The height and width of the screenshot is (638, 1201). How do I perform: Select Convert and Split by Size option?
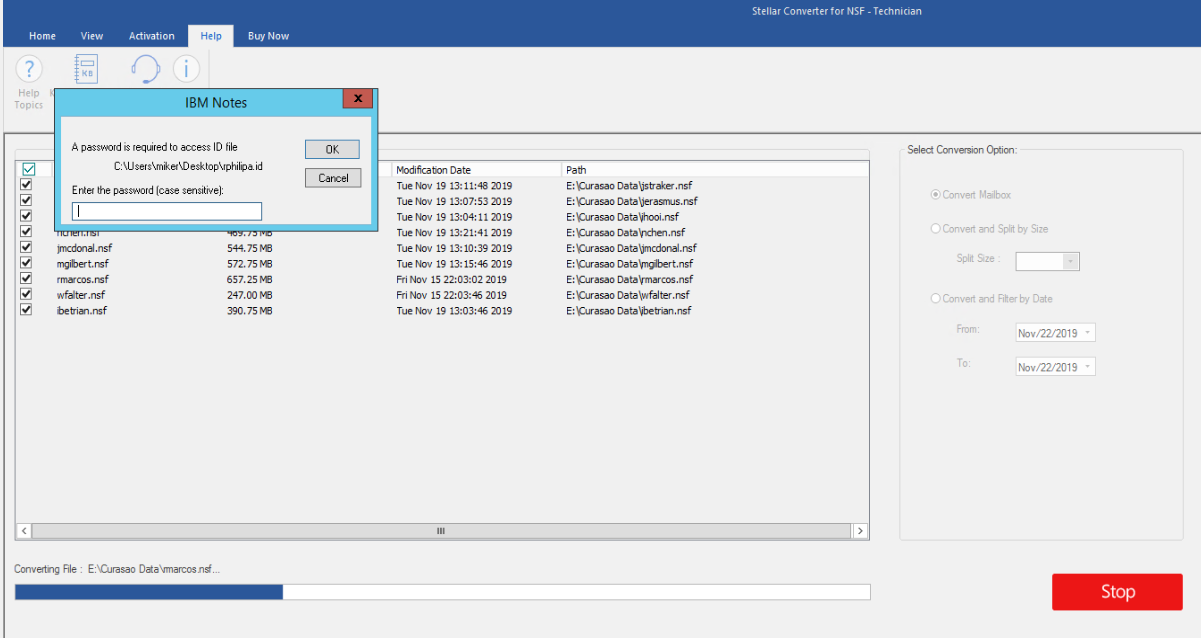coord(936,229)
